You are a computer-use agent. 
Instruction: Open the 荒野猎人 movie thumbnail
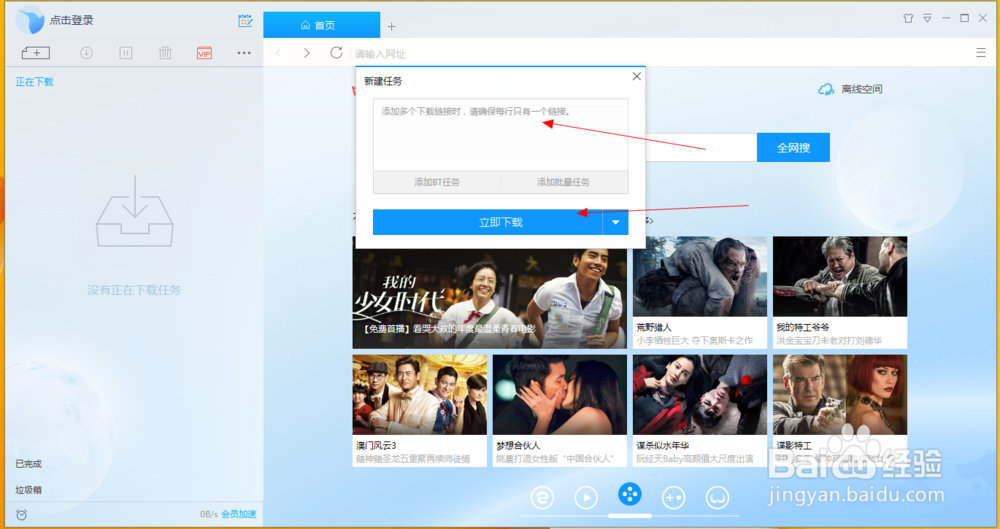[x=700, y=277]
